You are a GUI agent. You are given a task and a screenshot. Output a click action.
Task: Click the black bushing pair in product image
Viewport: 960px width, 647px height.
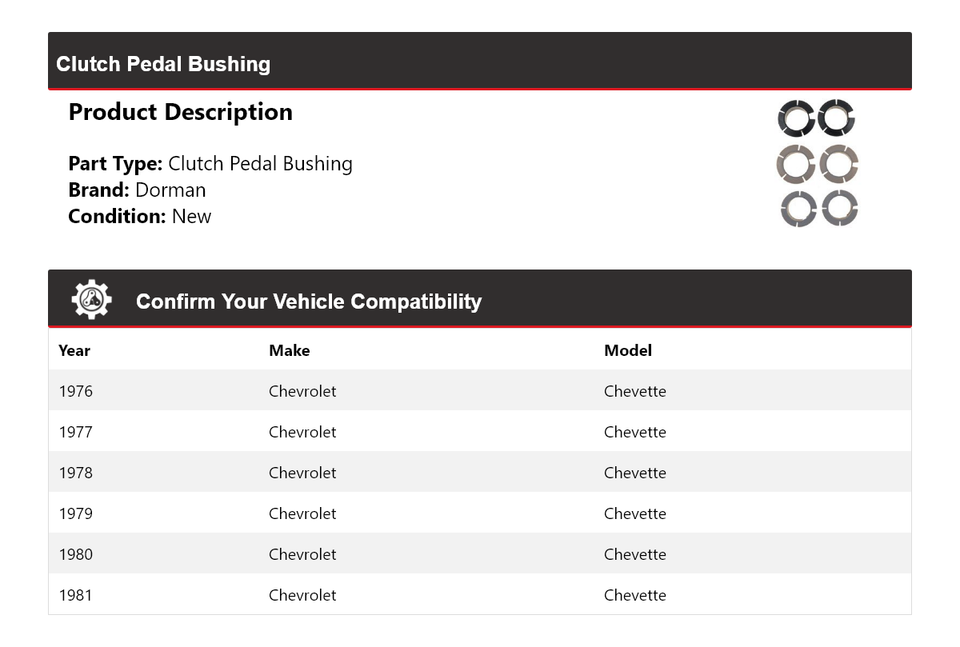tap(817, 118)
